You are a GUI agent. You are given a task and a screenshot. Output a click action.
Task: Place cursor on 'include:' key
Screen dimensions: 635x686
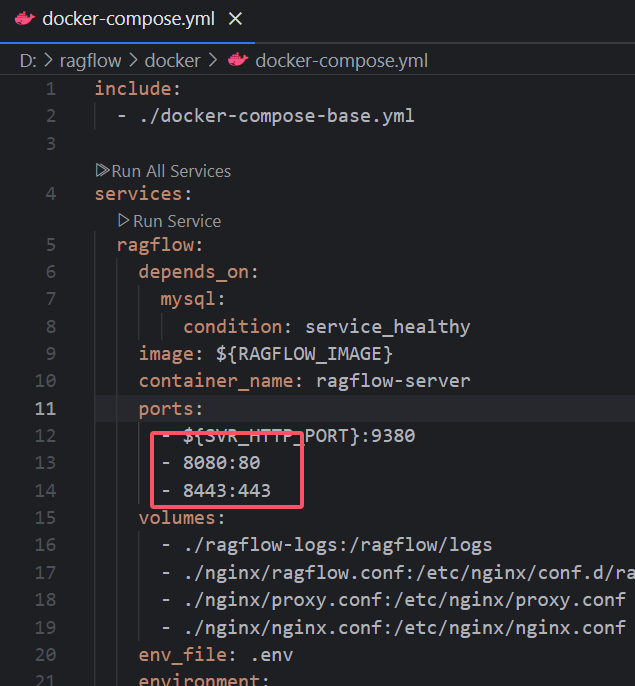(x=137, y=89)
